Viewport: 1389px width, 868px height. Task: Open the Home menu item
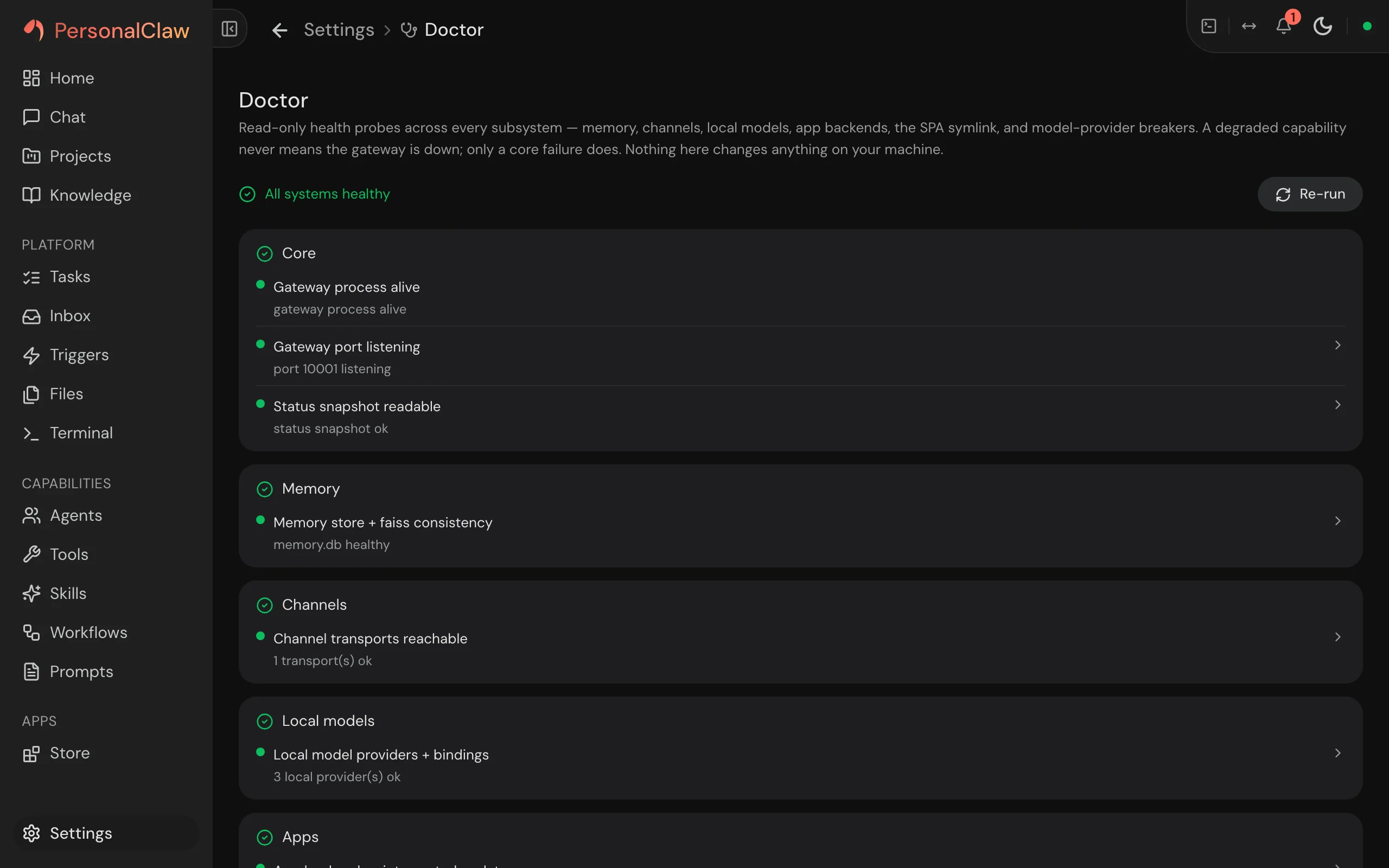[x=106, y=78]
